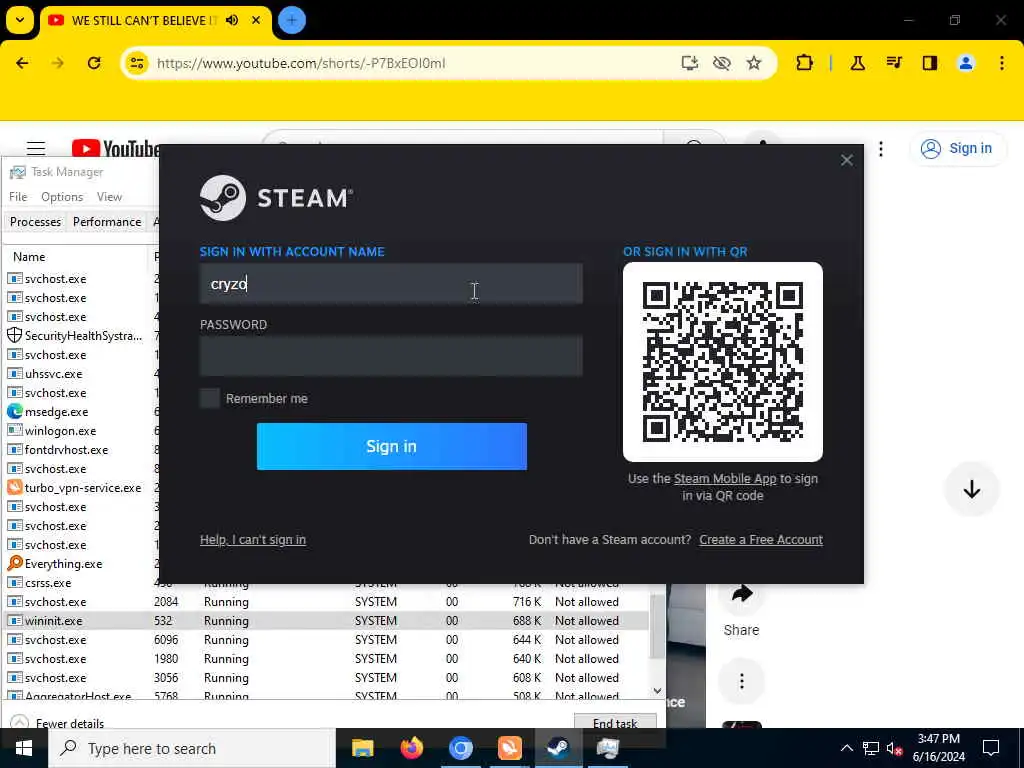The height and width of the screenshot is (768, 1024).
Task: Mute the tab via its speaker icon
Action: 232,20
